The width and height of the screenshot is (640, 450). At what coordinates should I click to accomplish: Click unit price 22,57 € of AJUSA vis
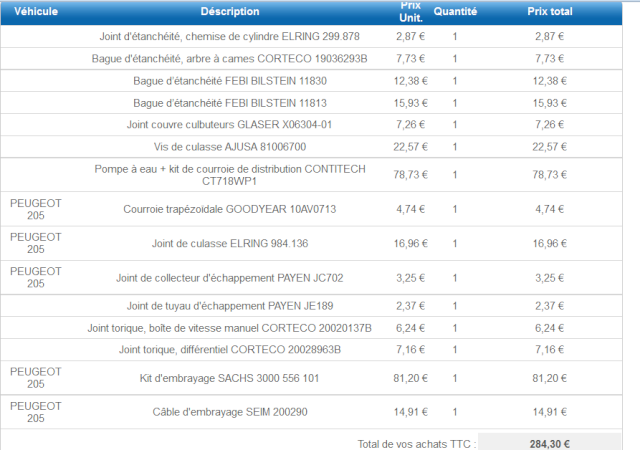pyautogui.click(x=411, y=147)
